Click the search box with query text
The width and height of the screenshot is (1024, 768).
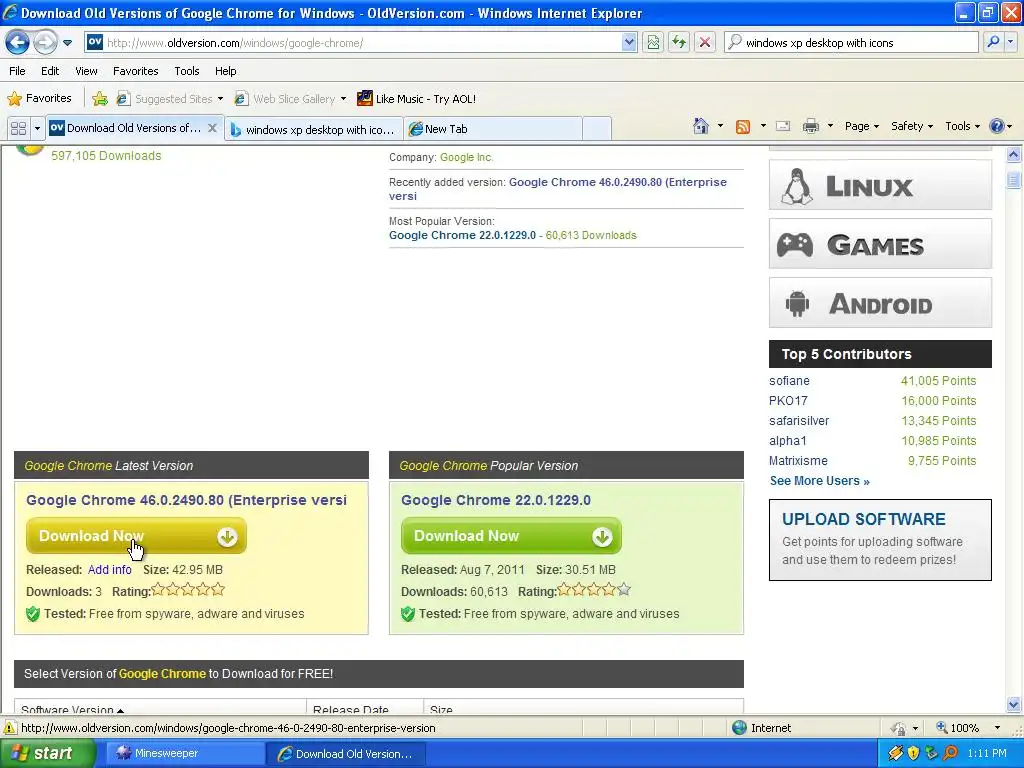(x=851, y=43)
